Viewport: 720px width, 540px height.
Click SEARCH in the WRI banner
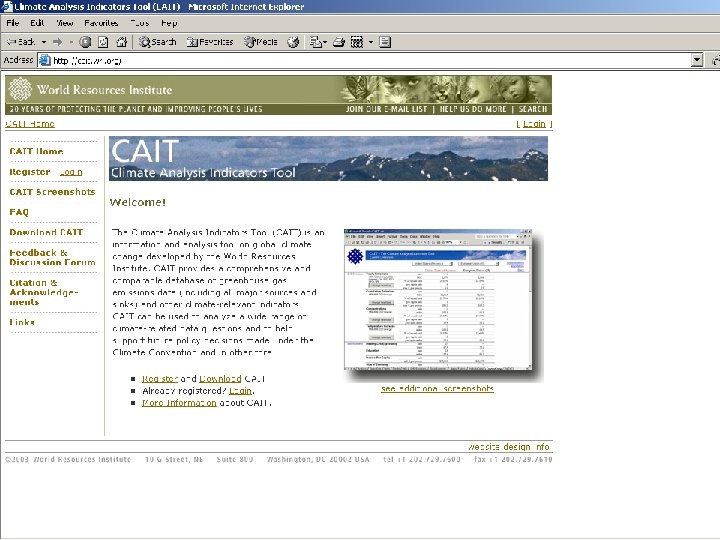pos(533,109)
